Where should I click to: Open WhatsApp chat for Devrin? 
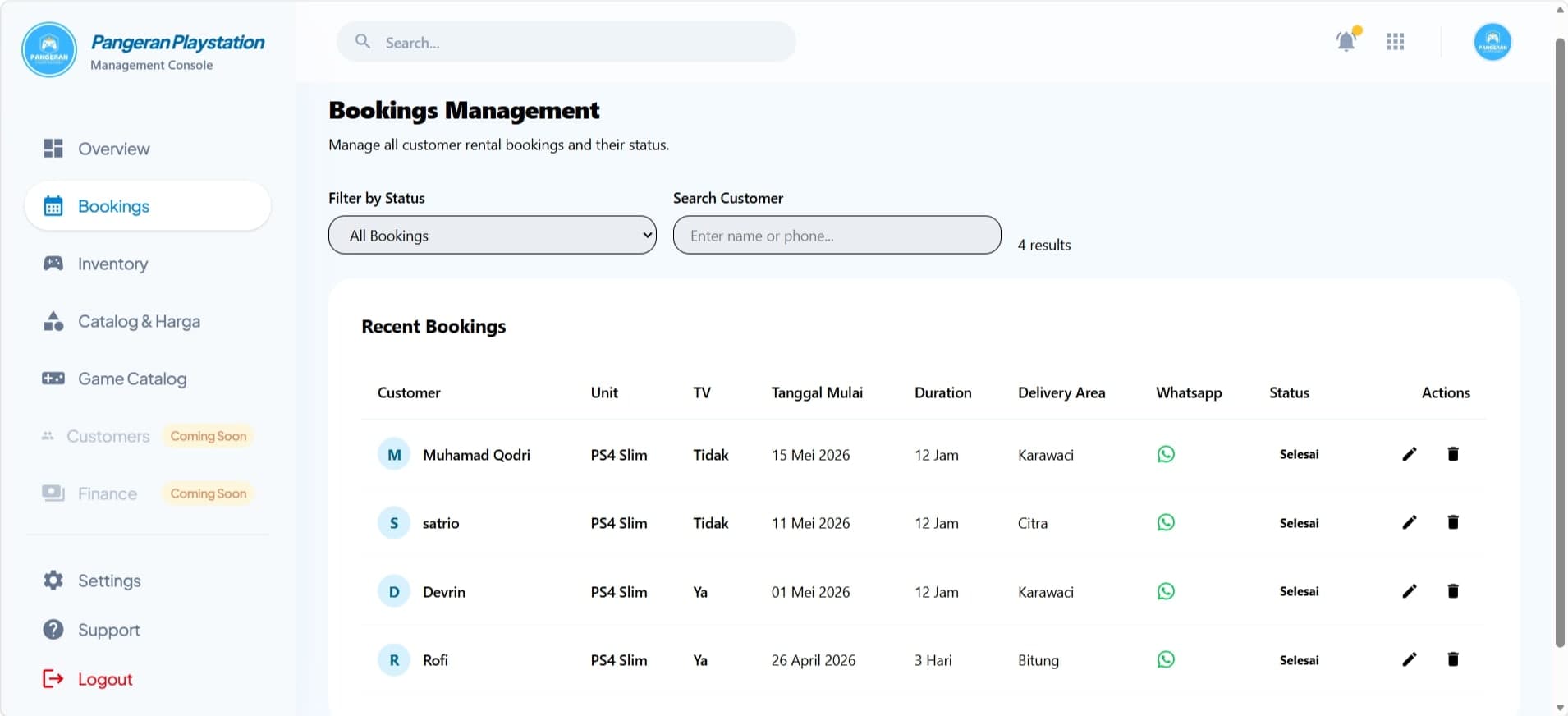pos(1166,591)
